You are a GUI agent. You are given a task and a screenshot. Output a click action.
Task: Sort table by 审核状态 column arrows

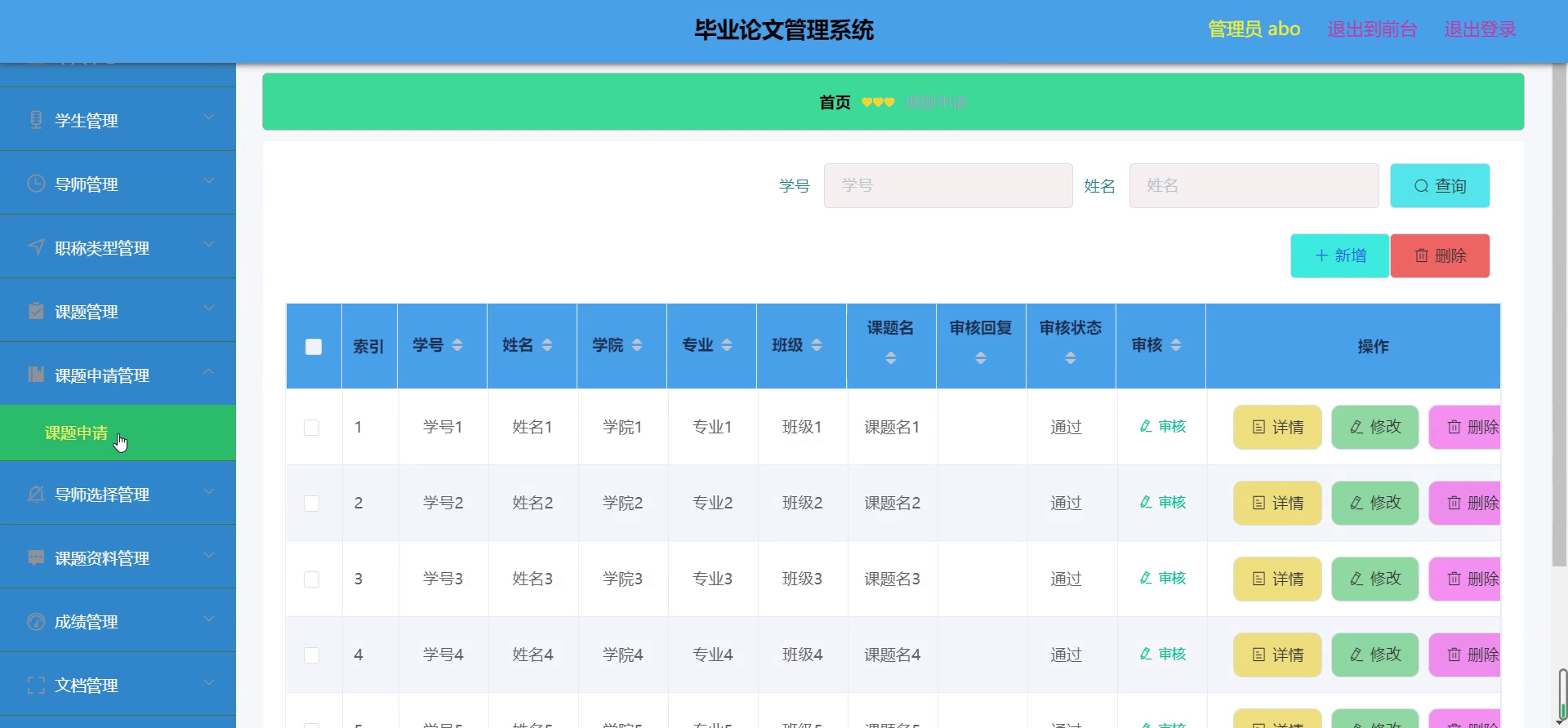(1071, 358)
